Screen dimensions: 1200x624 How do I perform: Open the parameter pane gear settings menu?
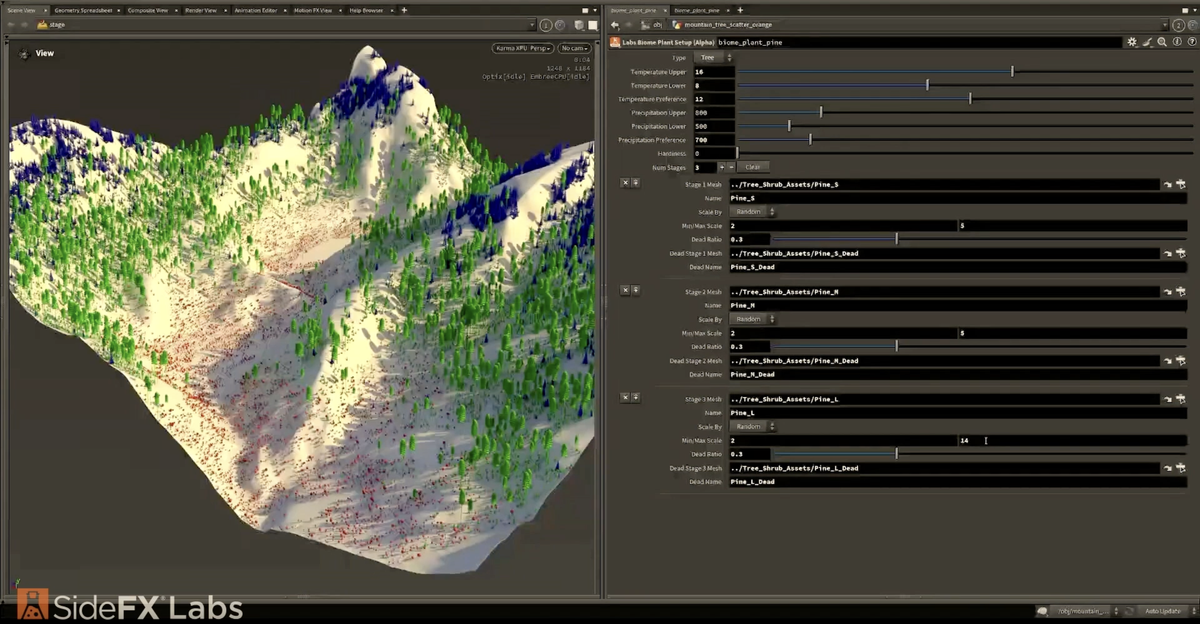point(1133,42)
